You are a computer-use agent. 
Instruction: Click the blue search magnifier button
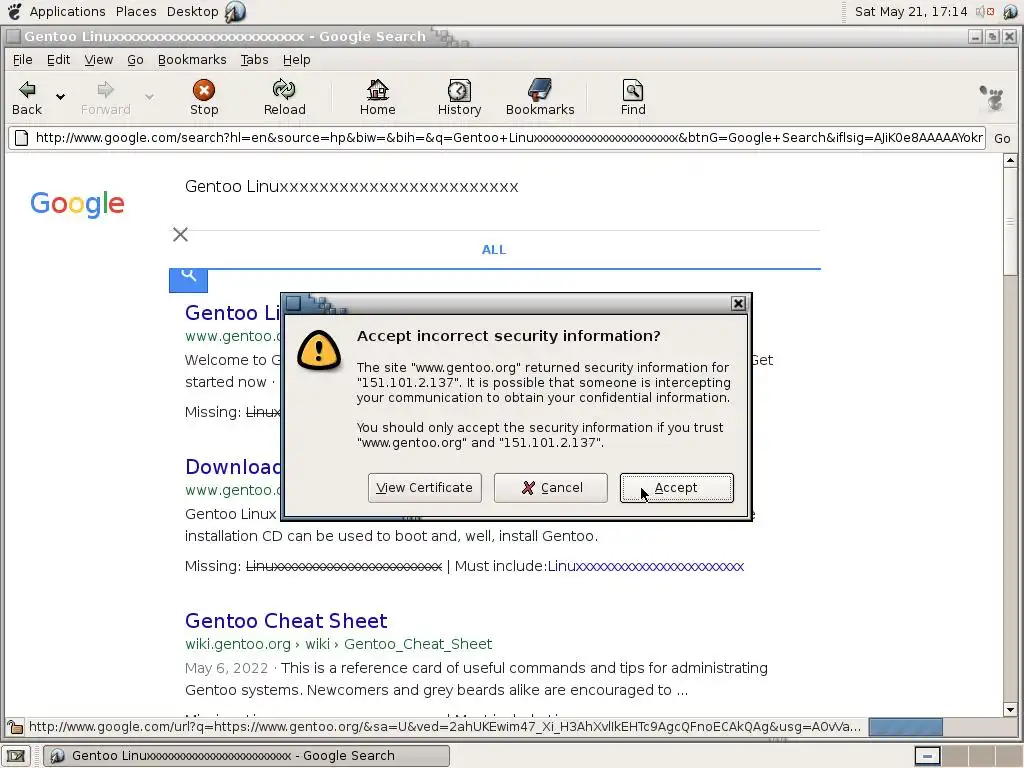(x=189, y=279)
